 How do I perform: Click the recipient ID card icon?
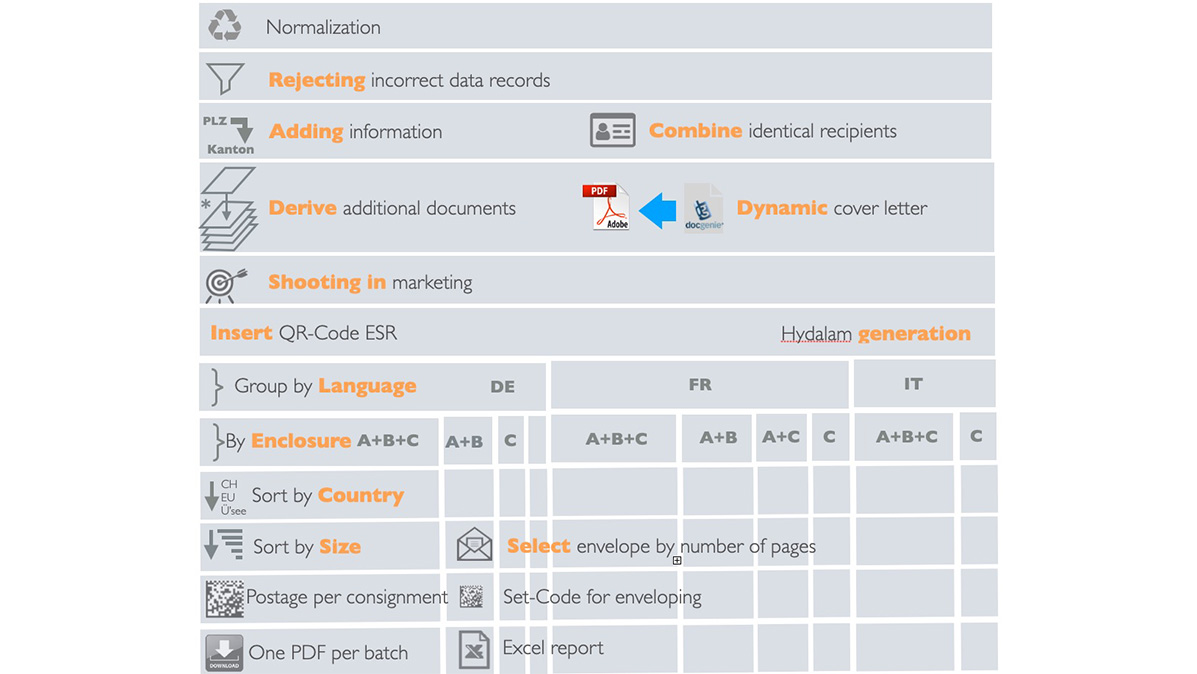(612, 131)
